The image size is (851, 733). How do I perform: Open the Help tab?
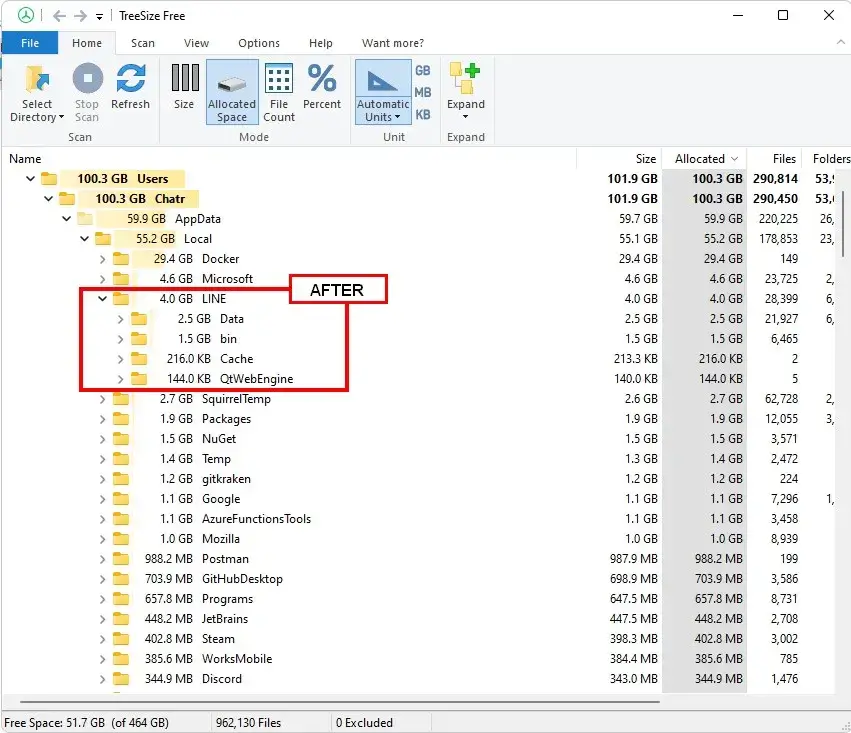click(321, 43)
